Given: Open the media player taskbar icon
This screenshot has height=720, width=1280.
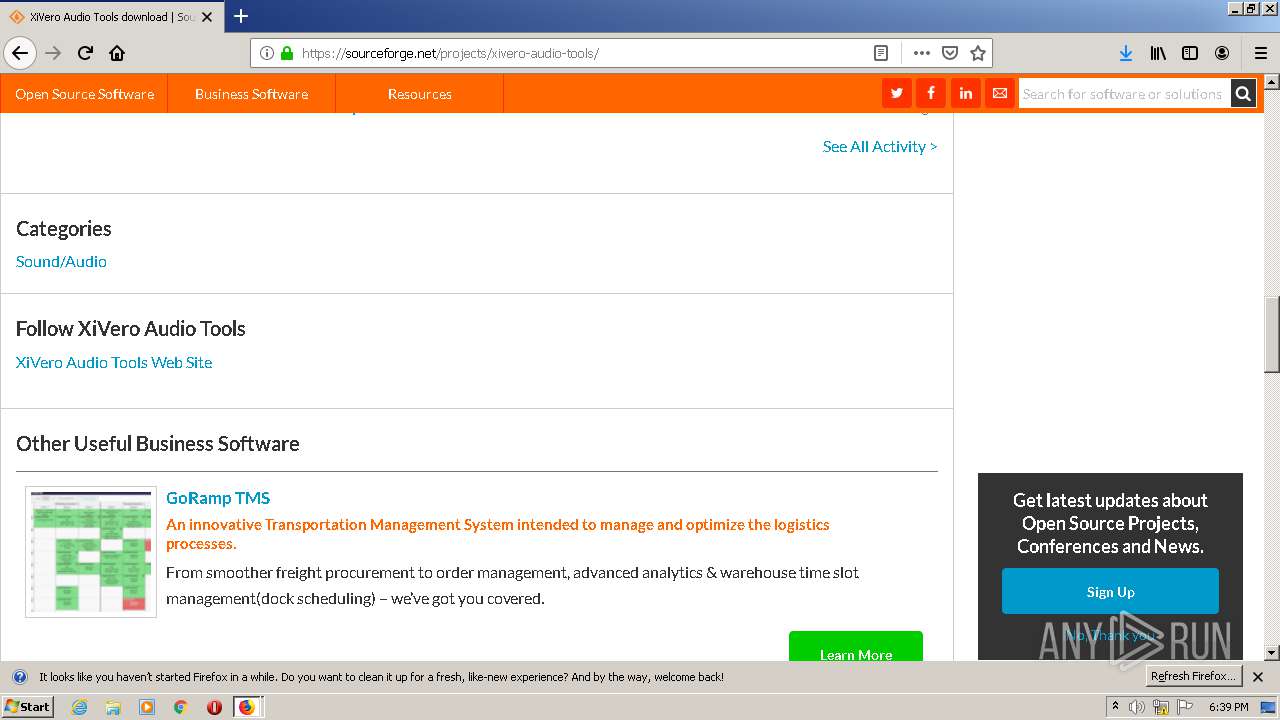Looking at the screenshot, I should [147, 707].
